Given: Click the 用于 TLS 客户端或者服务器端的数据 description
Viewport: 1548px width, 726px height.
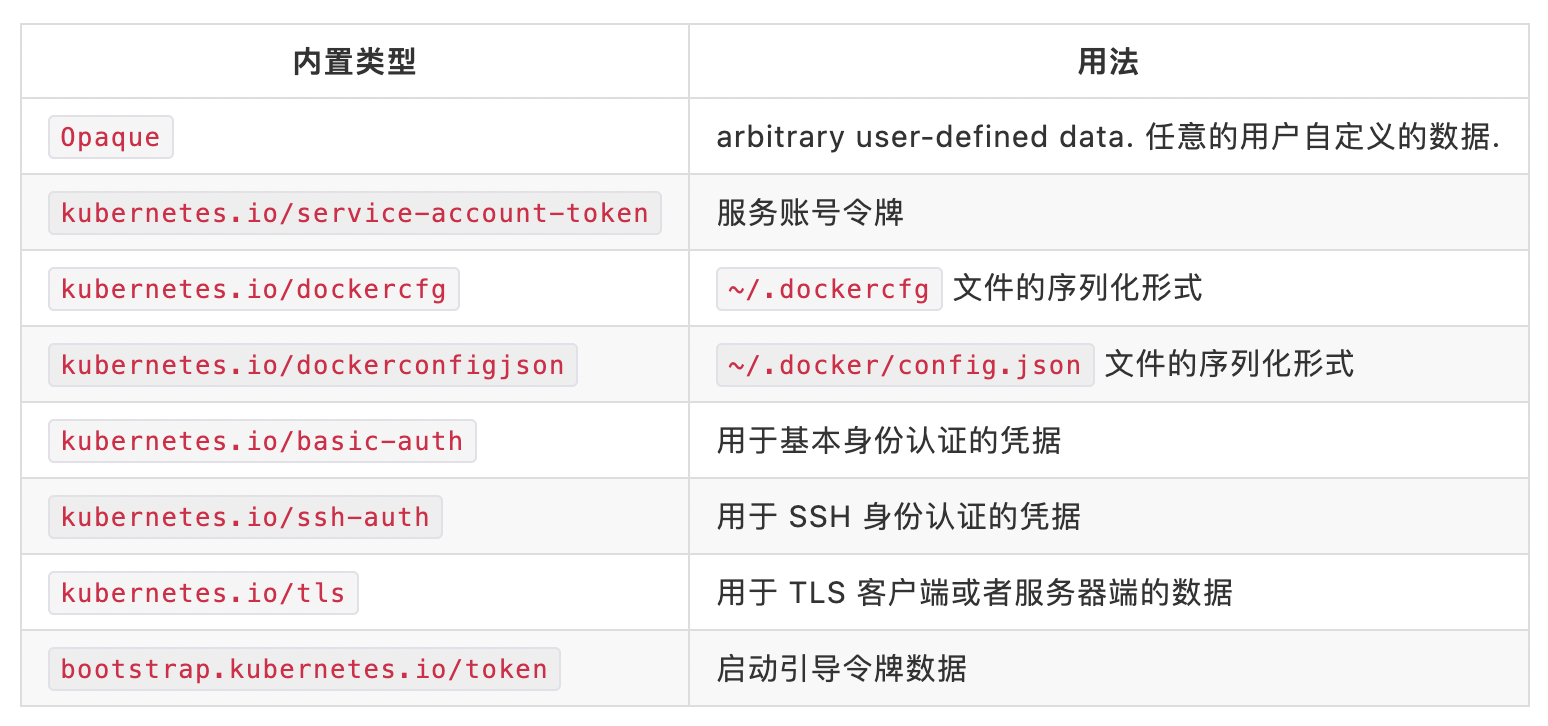Looking at the screenshot, I should point(974,593).
